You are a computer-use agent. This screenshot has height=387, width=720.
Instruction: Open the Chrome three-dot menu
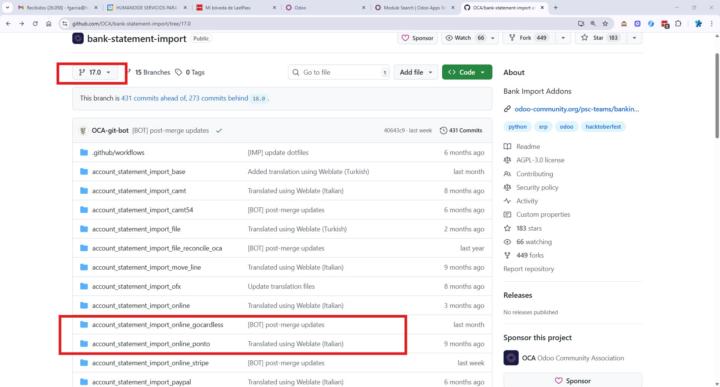pos(712,23)
